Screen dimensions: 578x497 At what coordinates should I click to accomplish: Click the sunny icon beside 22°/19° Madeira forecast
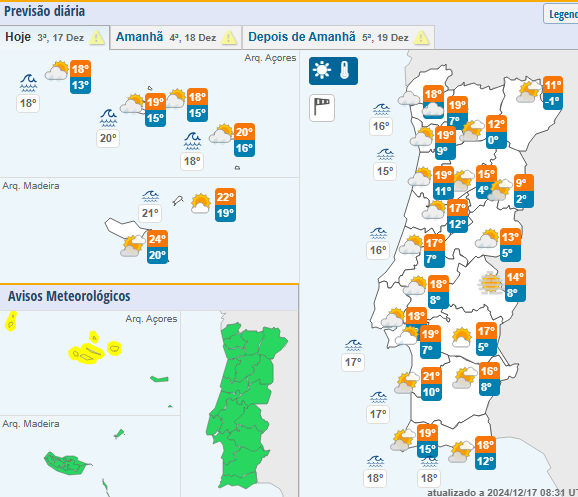[201, 204]
